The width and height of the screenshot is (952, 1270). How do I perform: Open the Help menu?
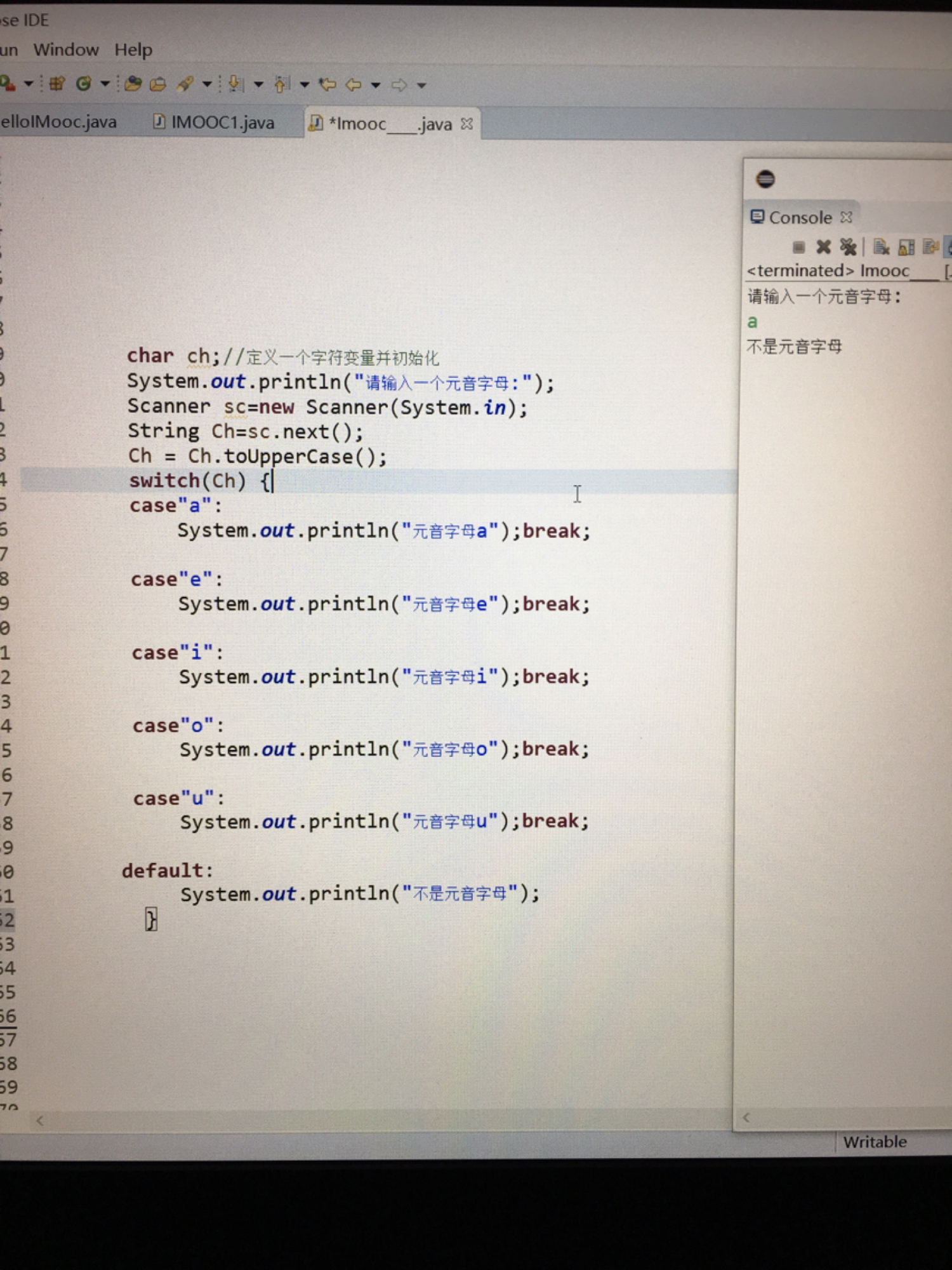point(133,50)
